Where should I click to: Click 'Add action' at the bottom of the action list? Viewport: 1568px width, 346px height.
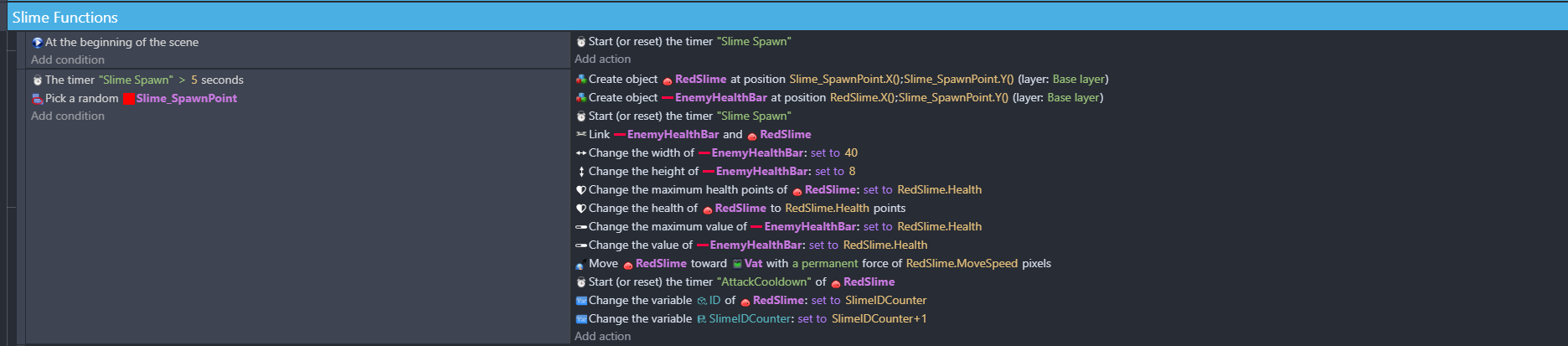point(602,337)
